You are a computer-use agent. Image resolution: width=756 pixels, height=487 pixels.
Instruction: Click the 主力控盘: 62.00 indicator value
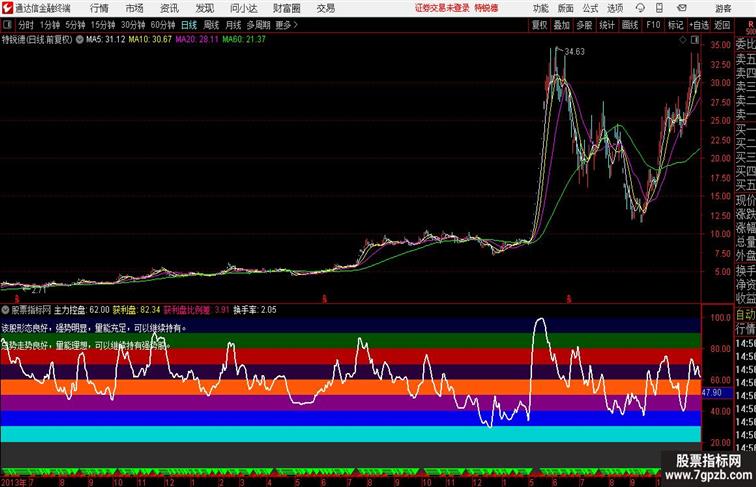(x=81, y=310)
